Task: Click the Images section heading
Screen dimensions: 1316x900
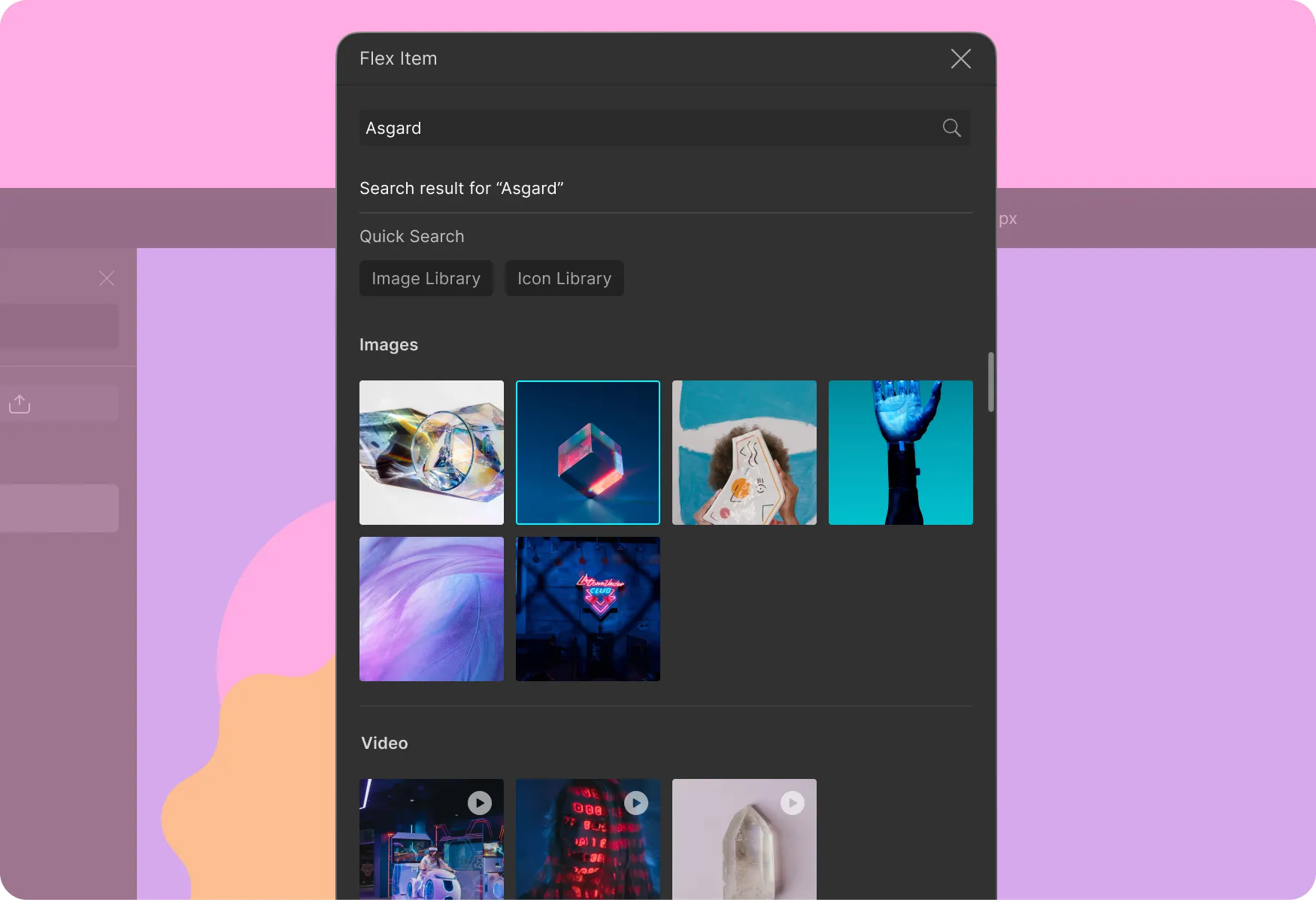Action: 389,344
